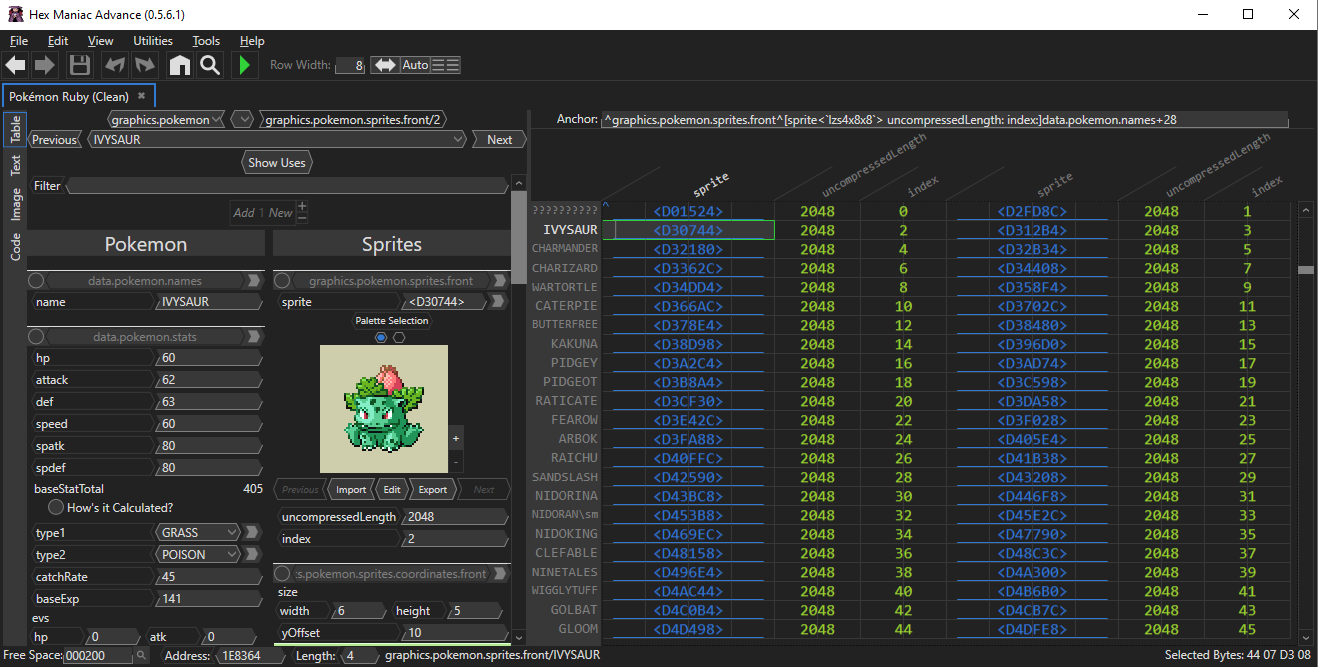The image size is (1318, 667).
Task: Zoom in sprite with plus button
Action: 456,438
